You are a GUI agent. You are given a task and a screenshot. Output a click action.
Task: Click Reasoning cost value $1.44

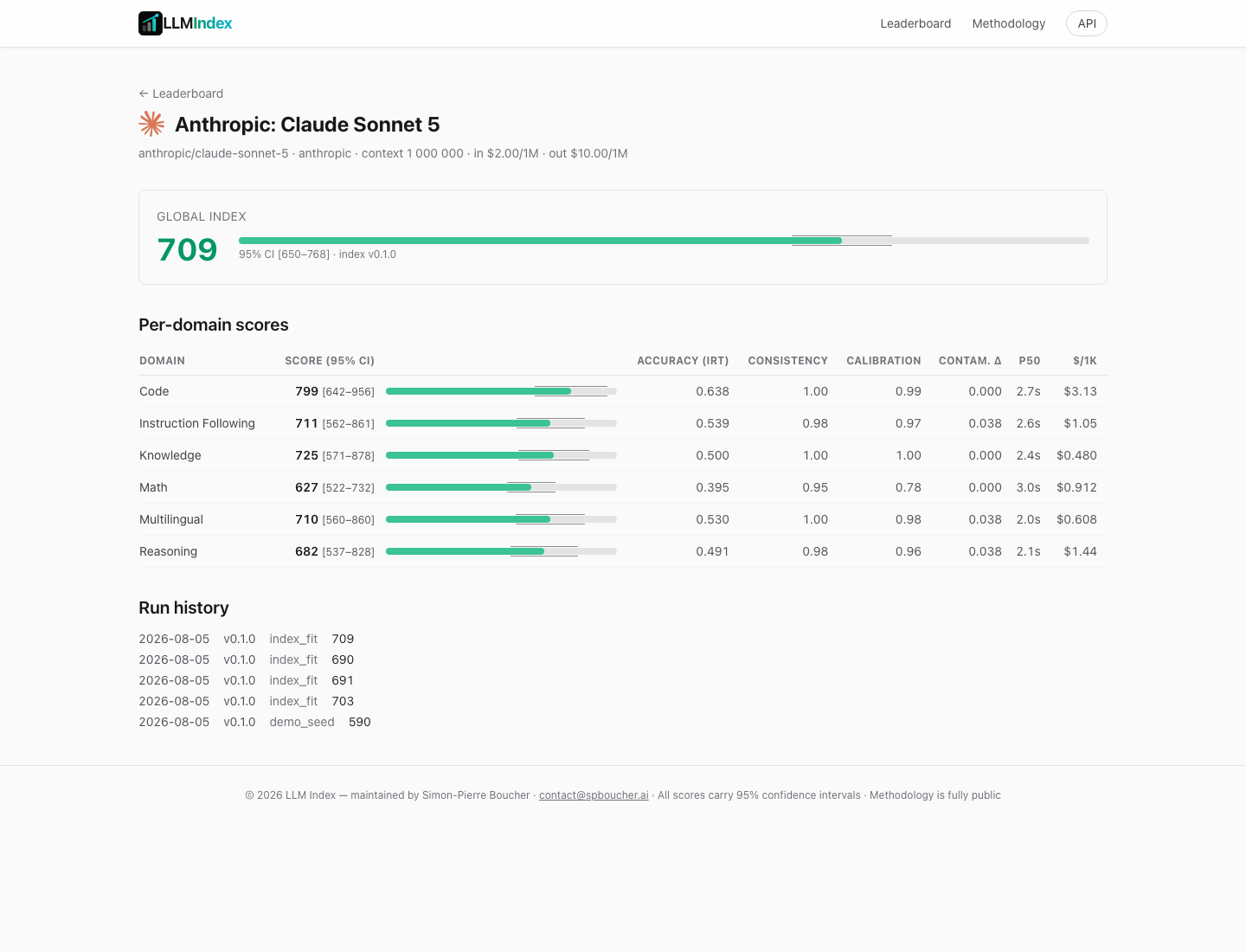pos(1081,551)
